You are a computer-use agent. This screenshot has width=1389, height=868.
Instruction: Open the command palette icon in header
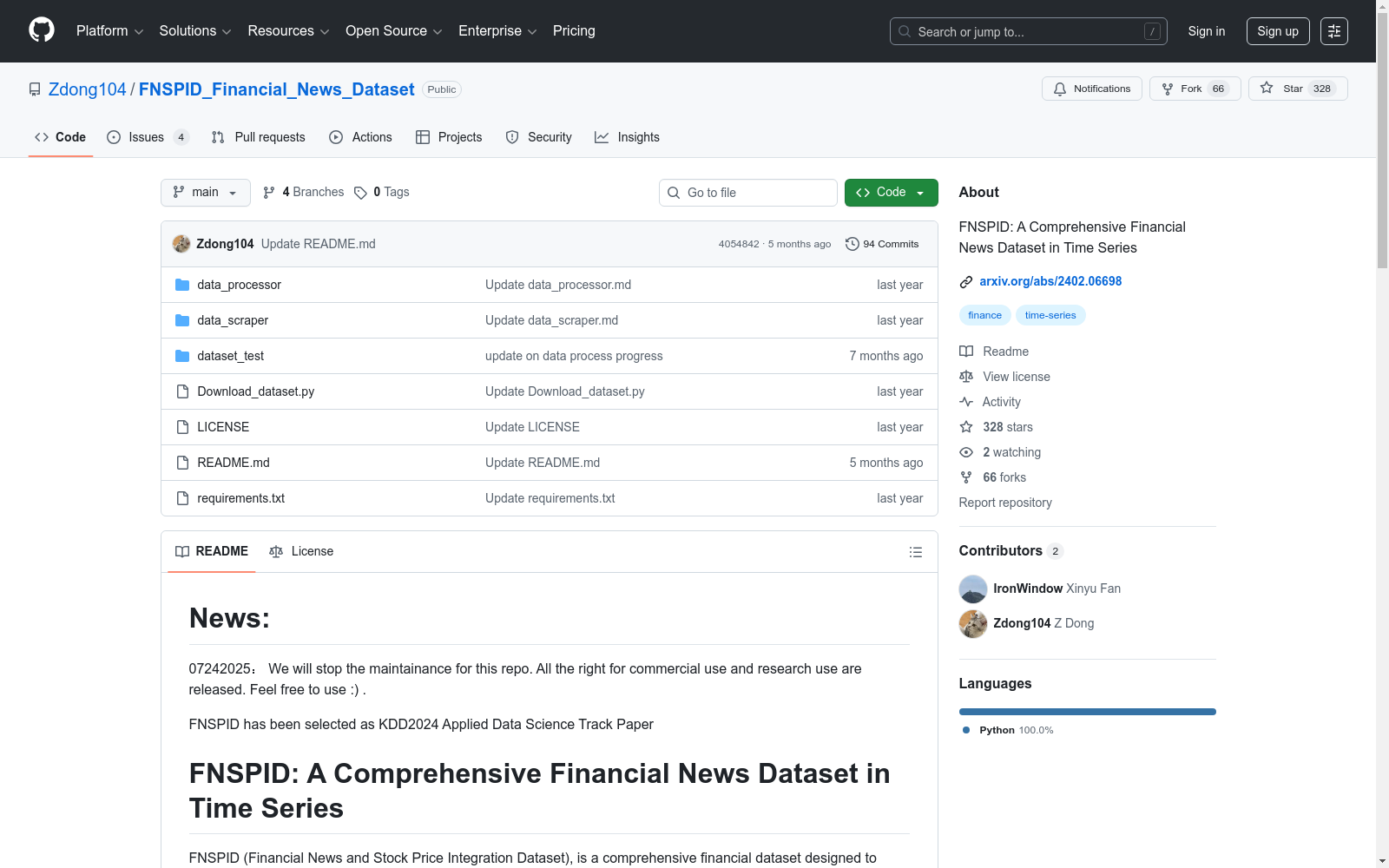pos(1334,31)
